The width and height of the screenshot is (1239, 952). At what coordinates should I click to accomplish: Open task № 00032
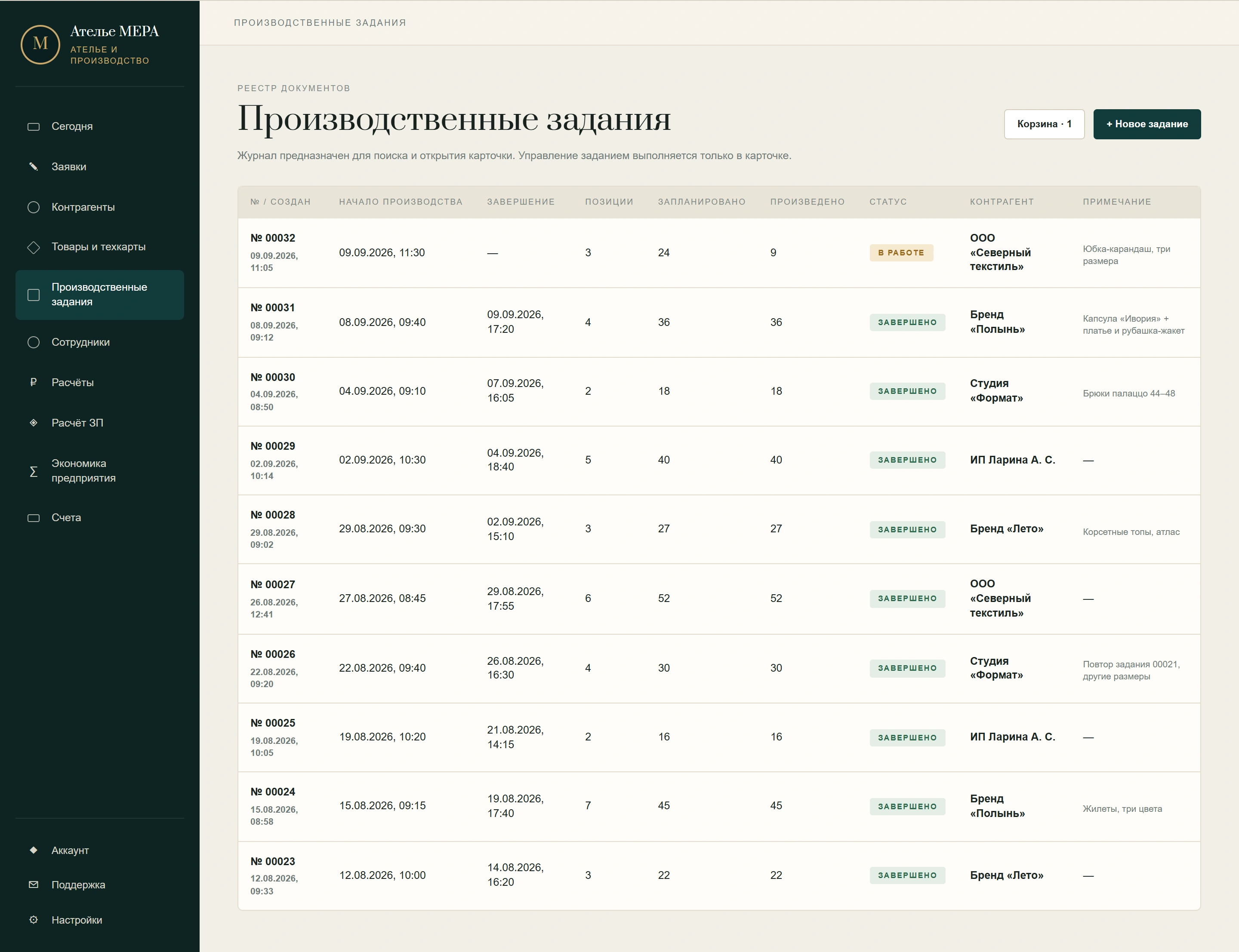[x=273, y=238]
